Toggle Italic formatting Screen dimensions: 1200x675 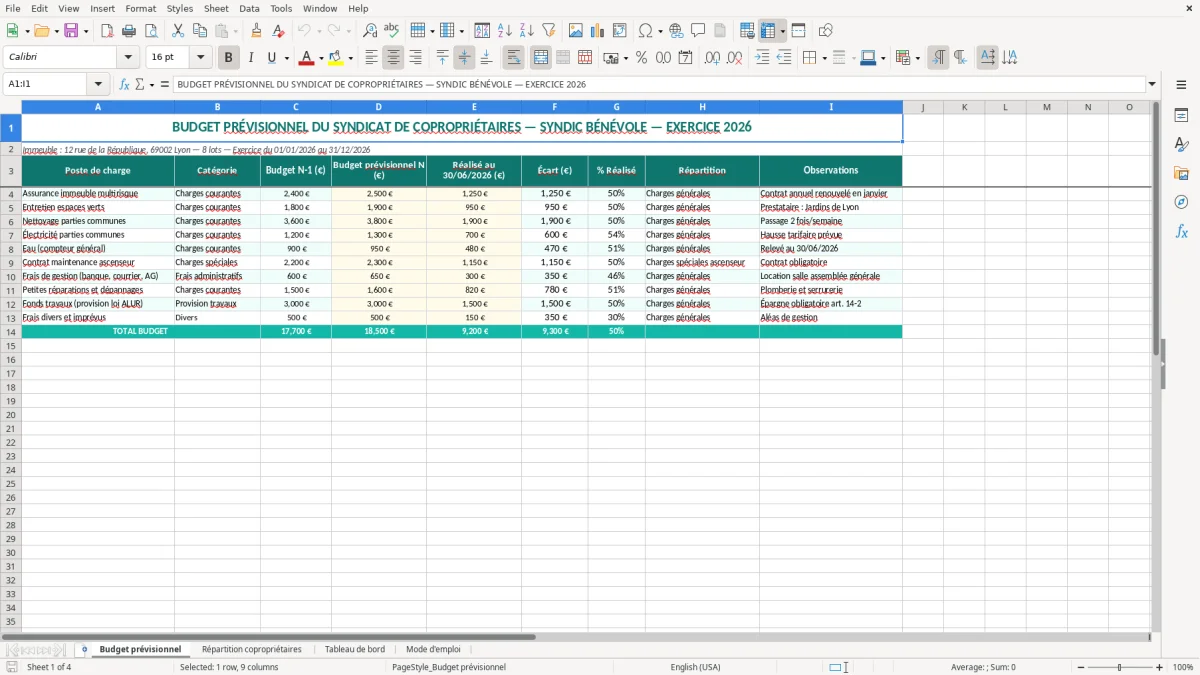(250, 58)
